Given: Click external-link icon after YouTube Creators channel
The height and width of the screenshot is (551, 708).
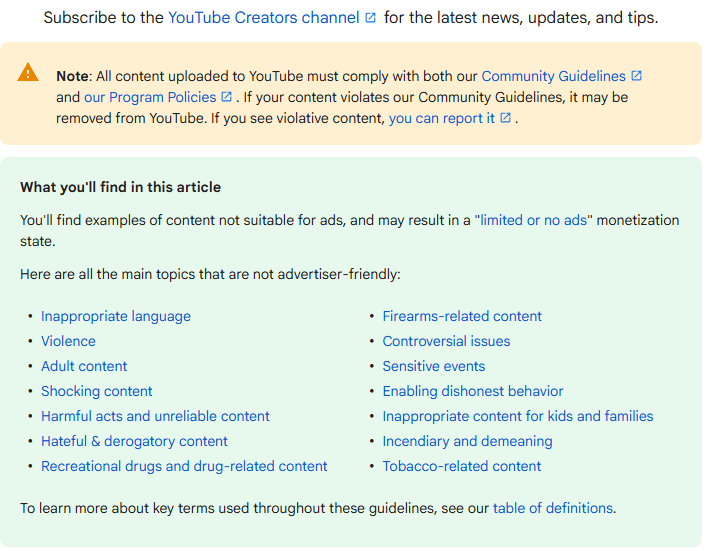Looking at the screenshot, I should pos(371,19).
